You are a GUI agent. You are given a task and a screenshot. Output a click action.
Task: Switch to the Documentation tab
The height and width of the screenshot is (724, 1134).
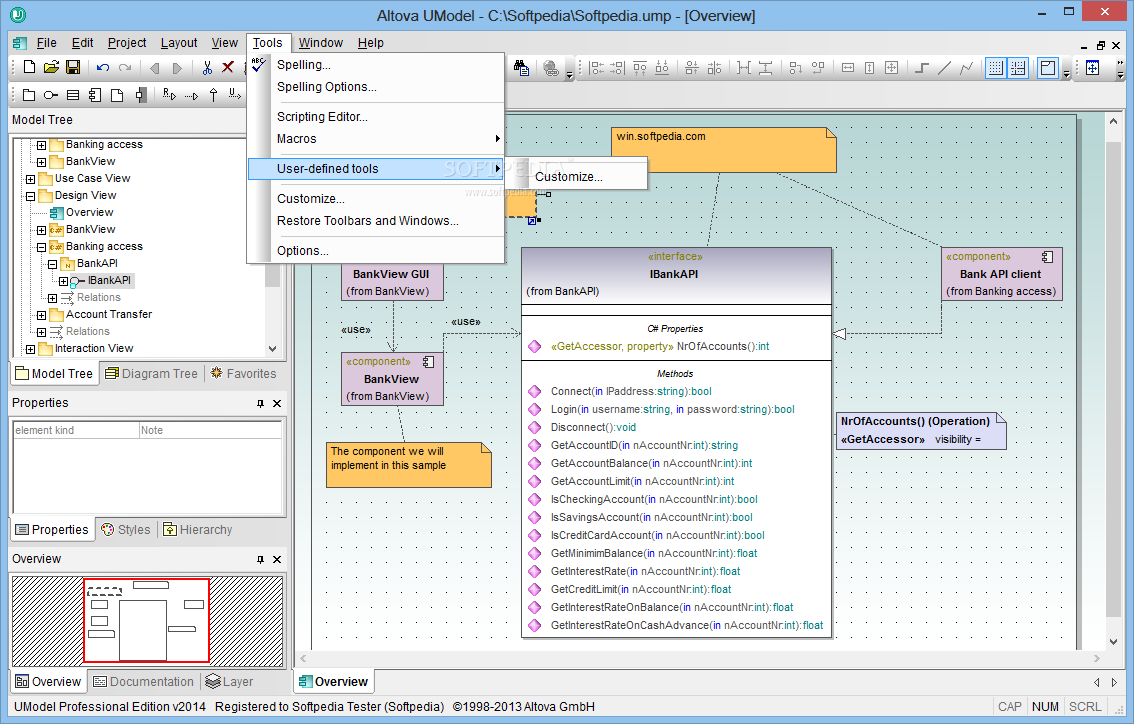[144, 682]
